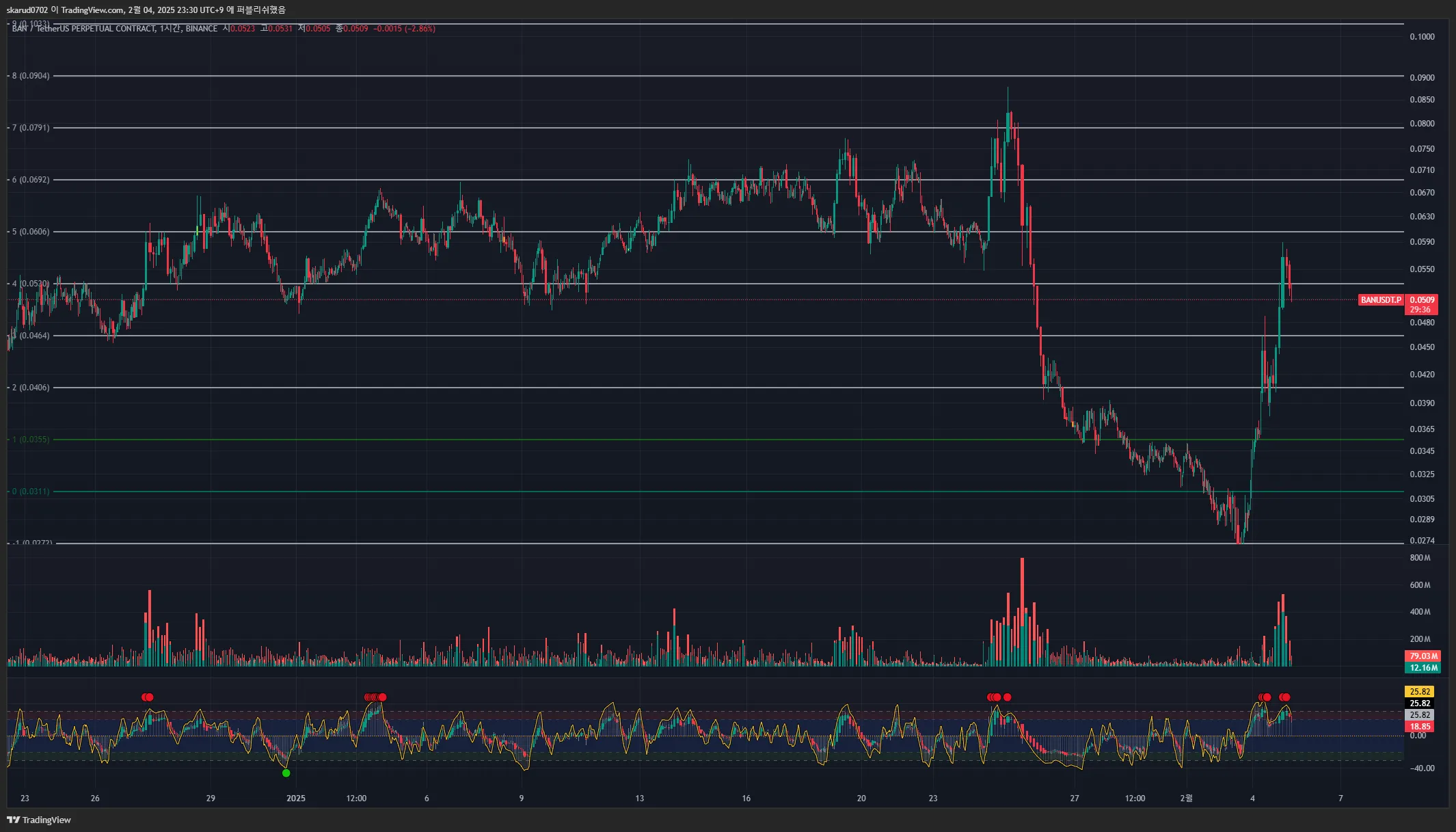The height and width of the screenshot is (832, 1456).
Task: Click 0.0420 on the price axis
Action: point(1422,375)
